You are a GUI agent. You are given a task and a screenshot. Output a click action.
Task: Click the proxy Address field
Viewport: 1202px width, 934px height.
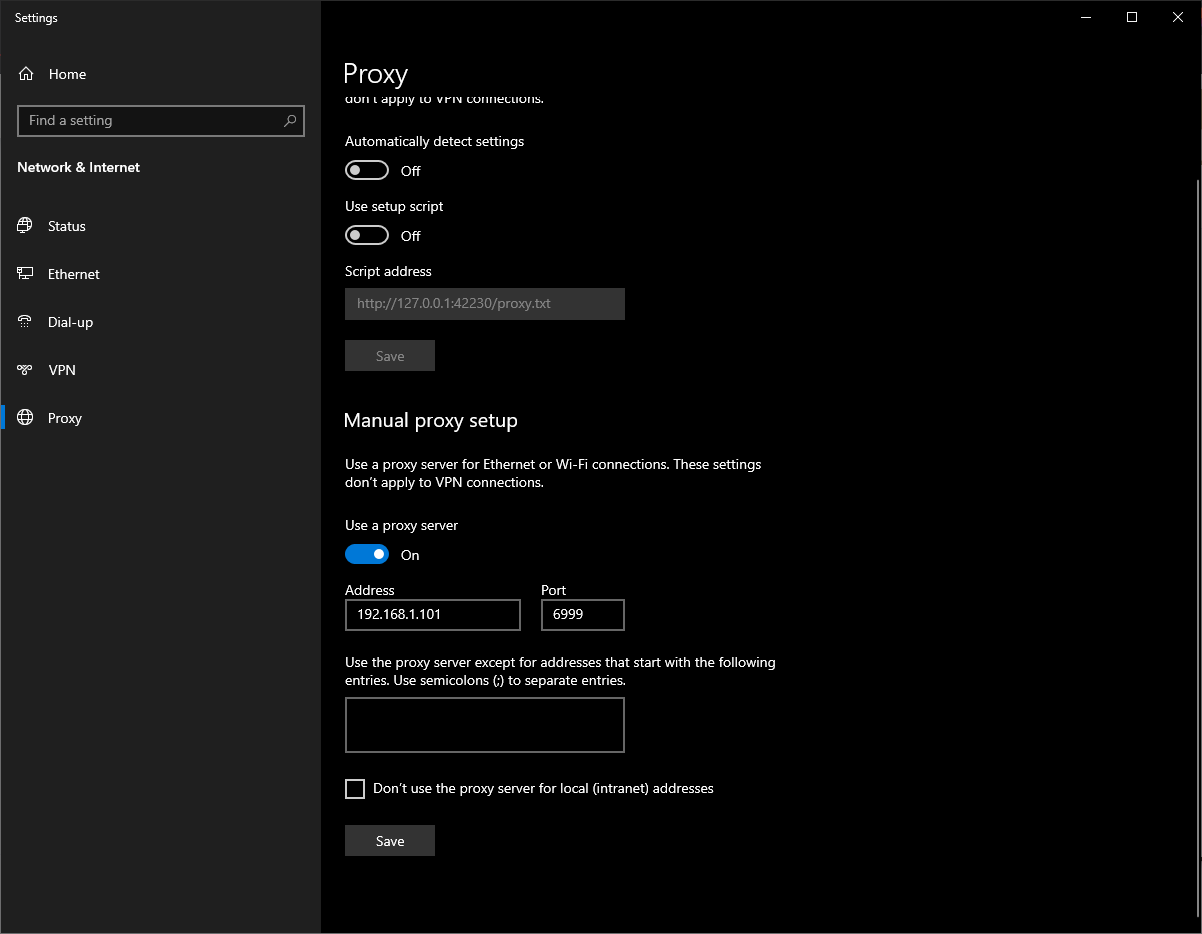[432, 615]
